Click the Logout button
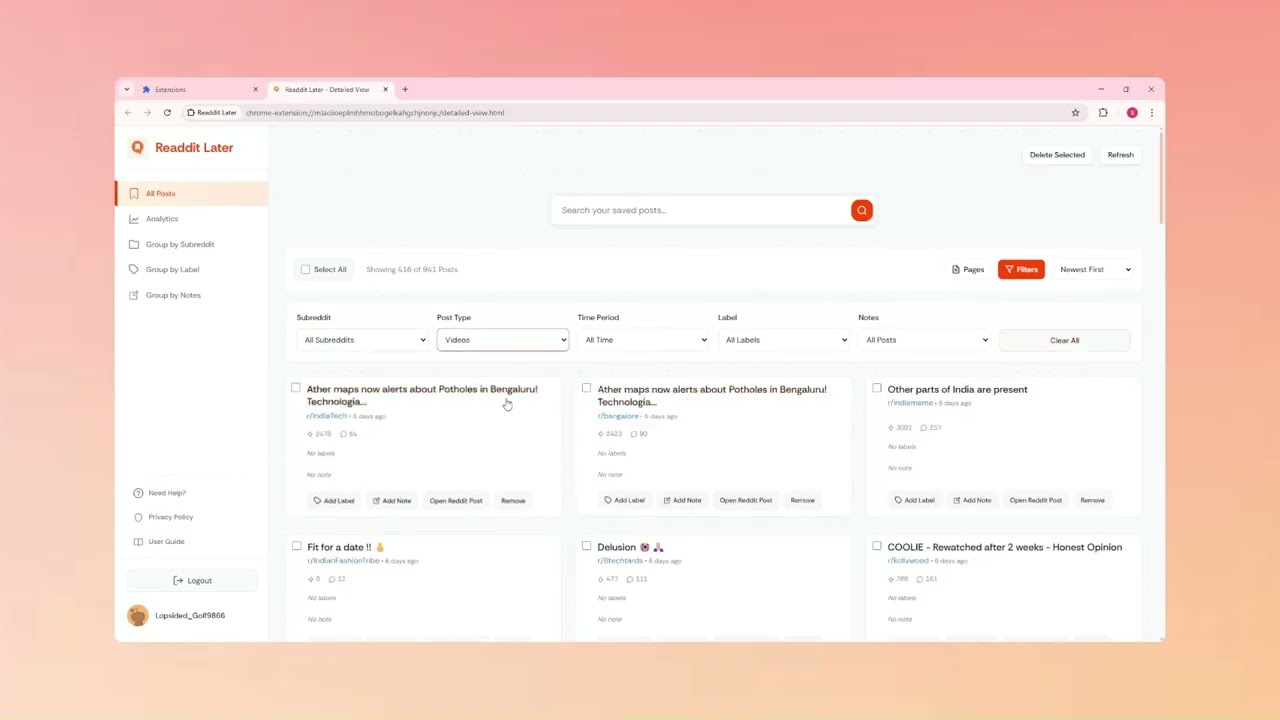The width and height of the screenshot is (1280, 720). point(192,580)
